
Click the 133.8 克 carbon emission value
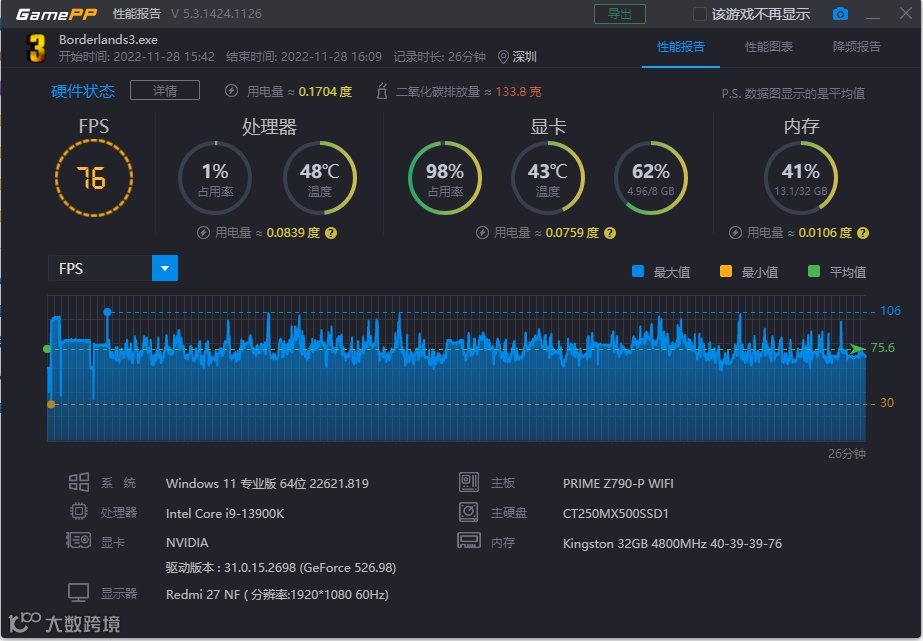coord(518,92)
